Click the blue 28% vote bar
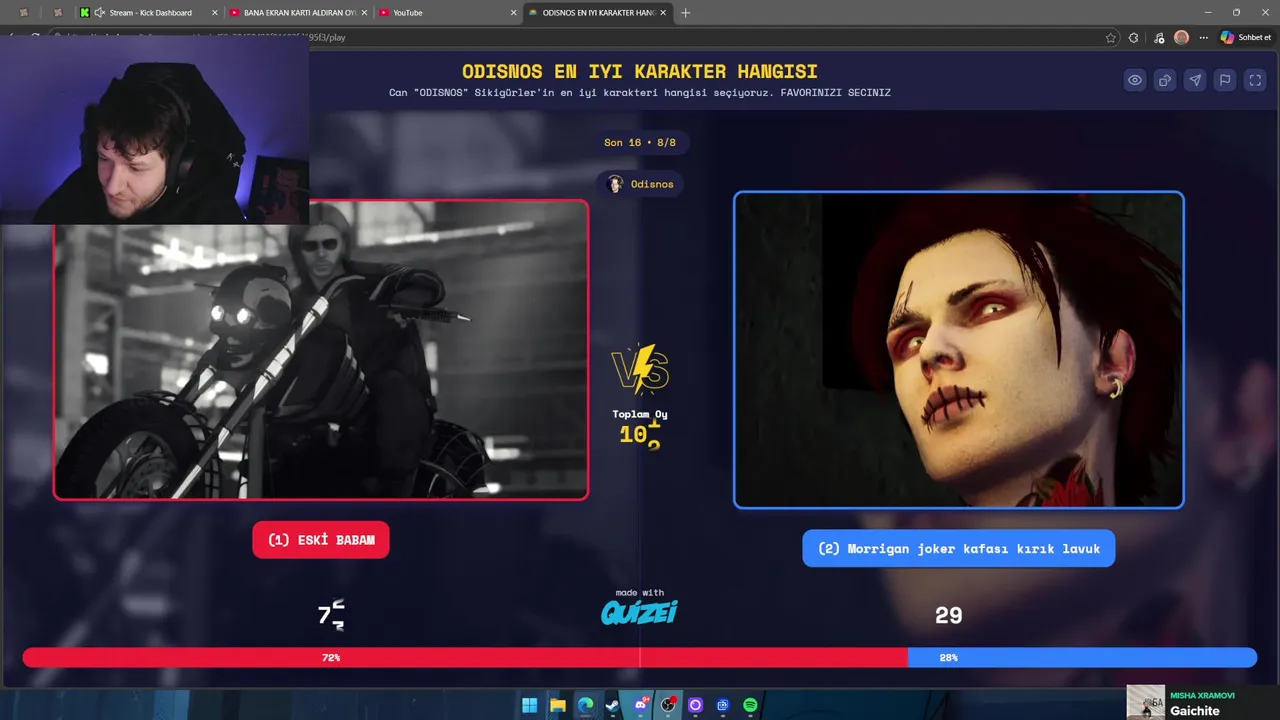1280x720 pixels. tap(1082, 657)
